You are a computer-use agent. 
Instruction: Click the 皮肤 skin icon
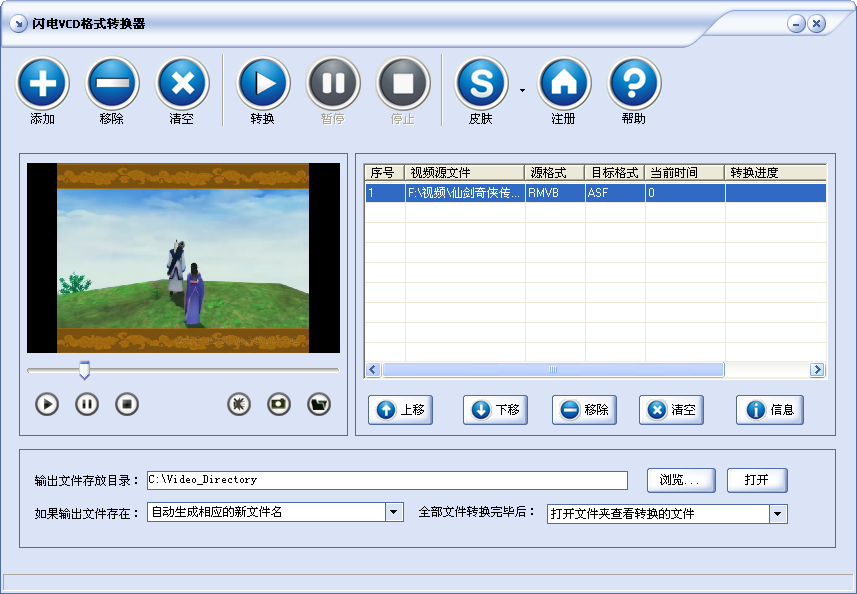(482, 83)
